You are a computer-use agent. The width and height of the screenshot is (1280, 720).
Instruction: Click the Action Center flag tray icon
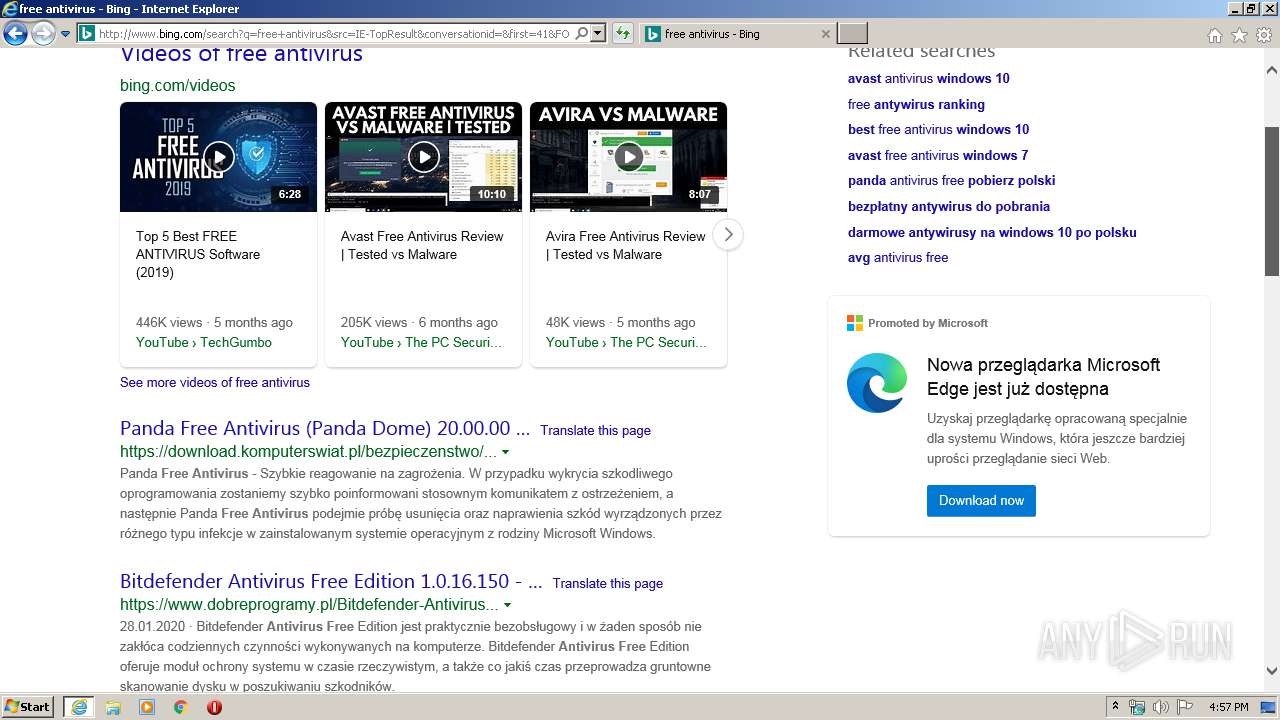coord(1185,707)
